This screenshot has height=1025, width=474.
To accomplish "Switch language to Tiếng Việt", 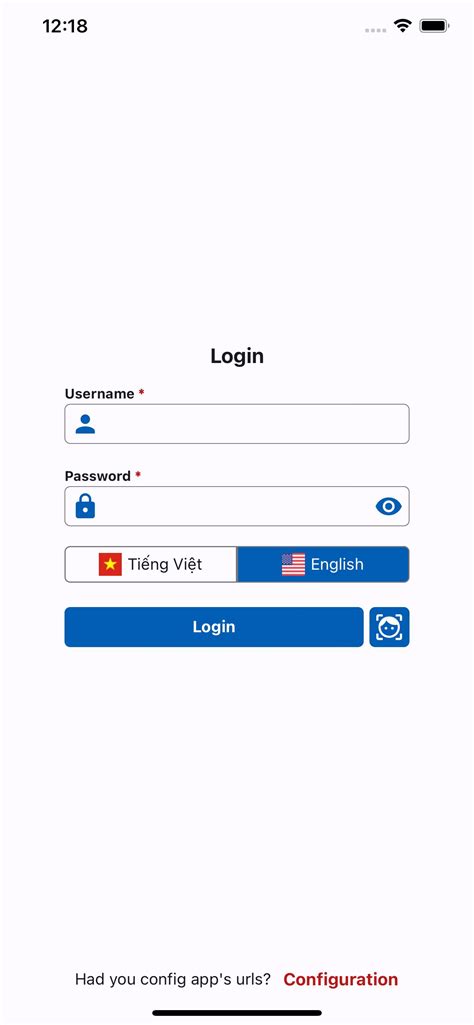I will click(x=151, y=564).
